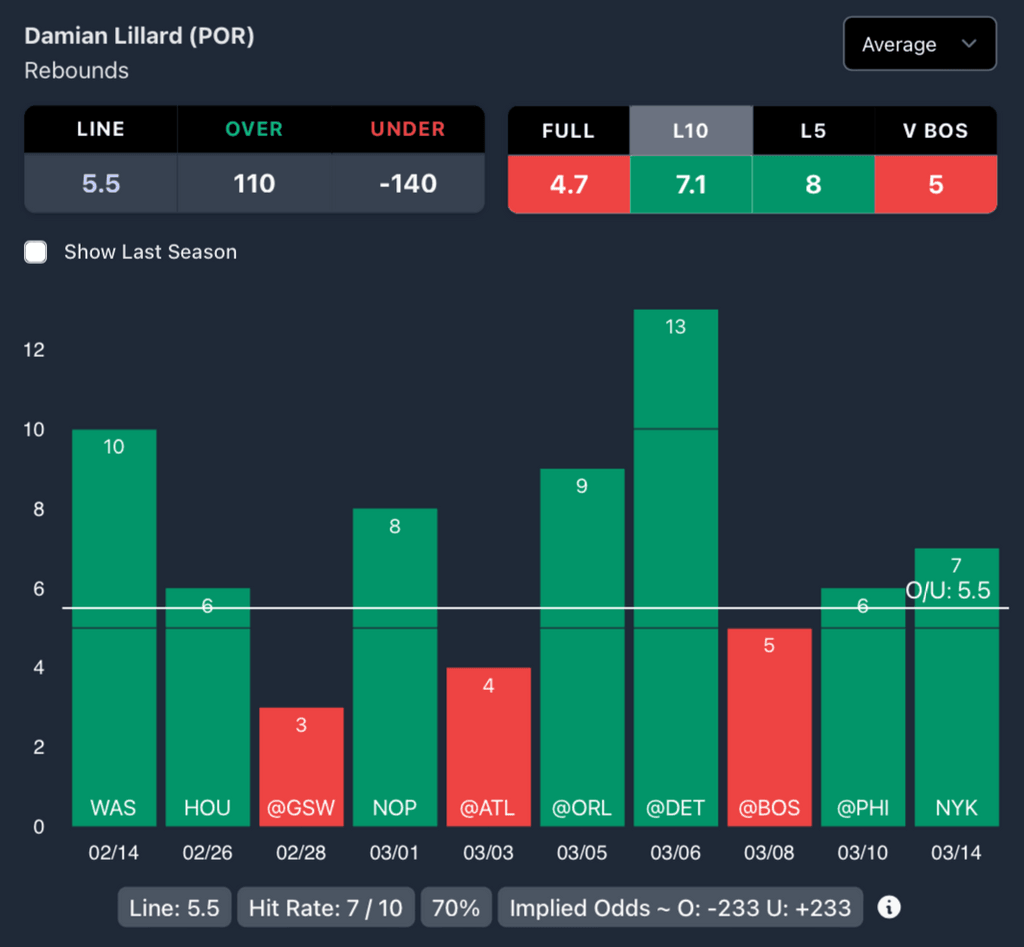Click the O/U: 5.5 line label

click(x=948, y=590)
